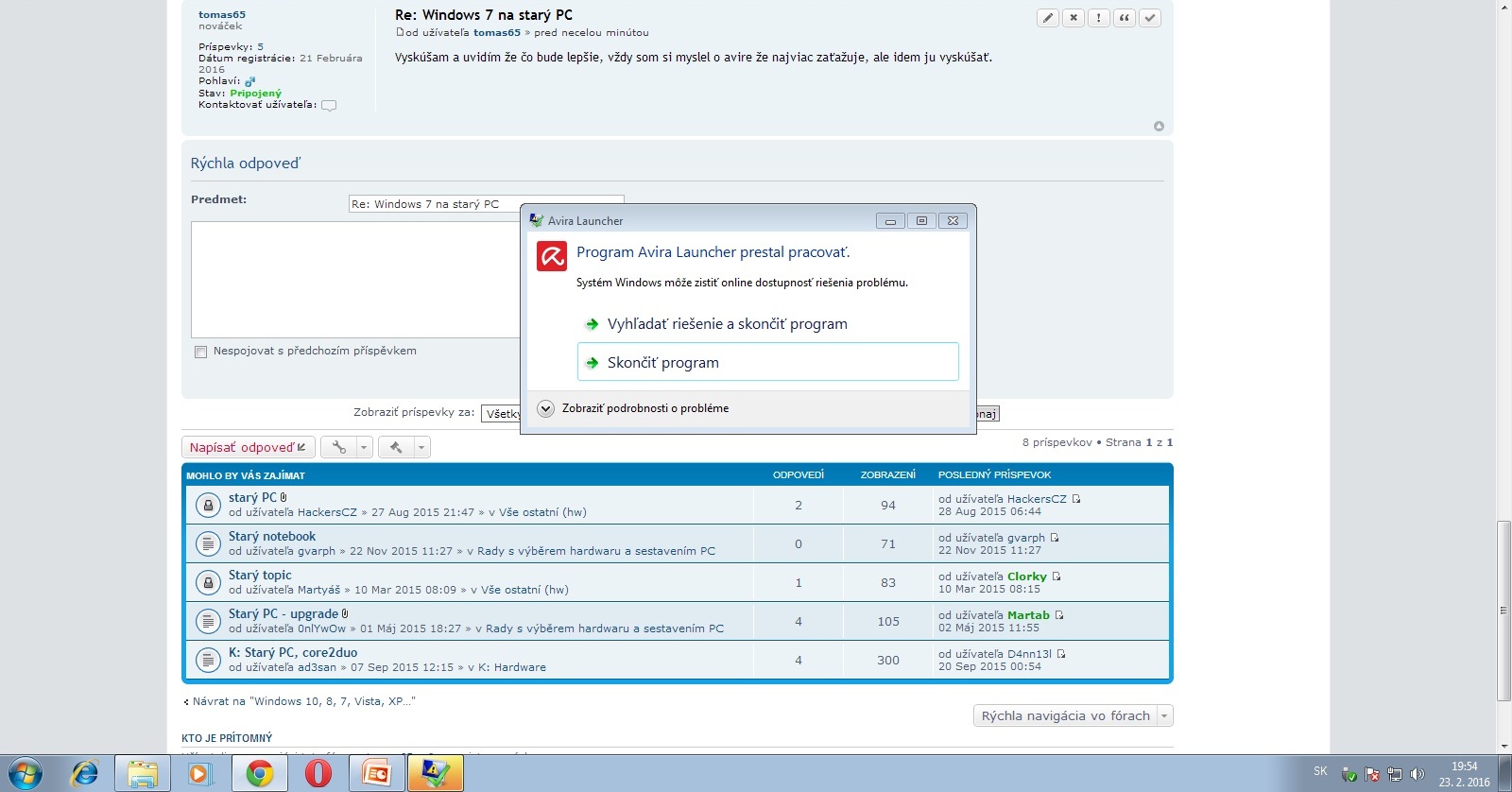
Task: Open Opera browser from the taskbar
Action: (318, 774)
